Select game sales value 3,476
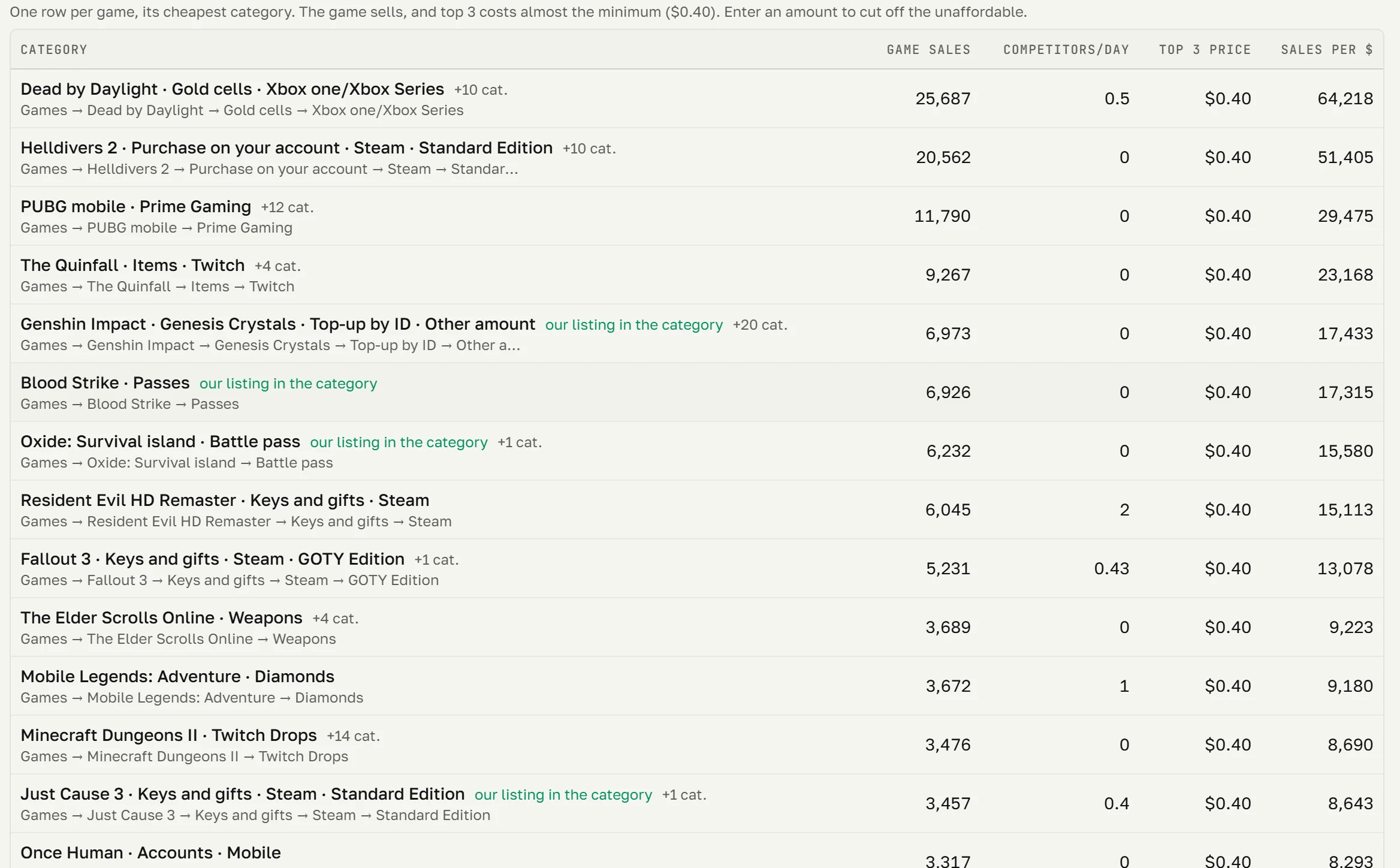Viewport: 1400px width, 868px height. pos(948,745)
